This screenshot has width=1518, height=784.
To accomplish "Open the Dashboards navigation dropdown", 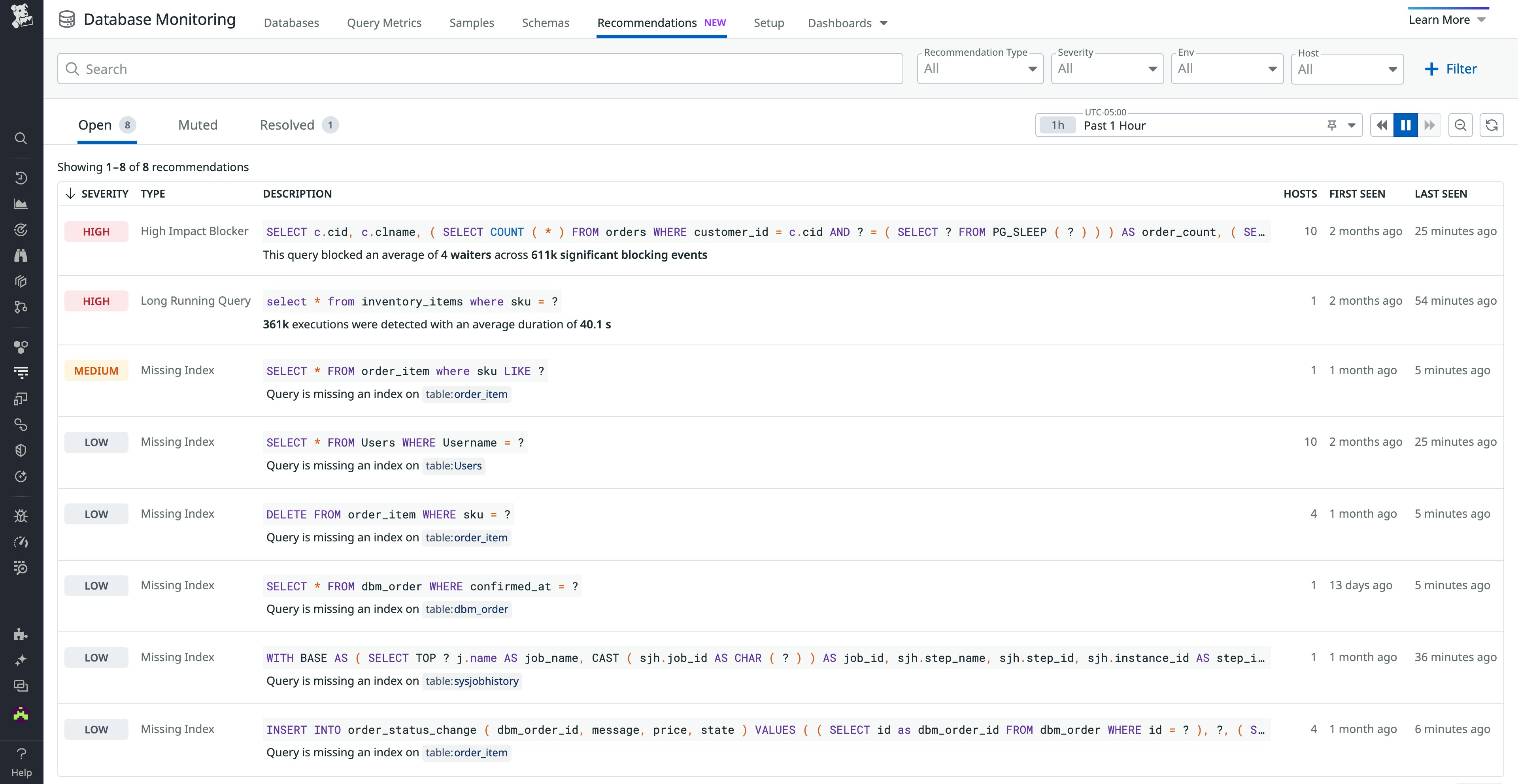I will (x=848, y=23).
